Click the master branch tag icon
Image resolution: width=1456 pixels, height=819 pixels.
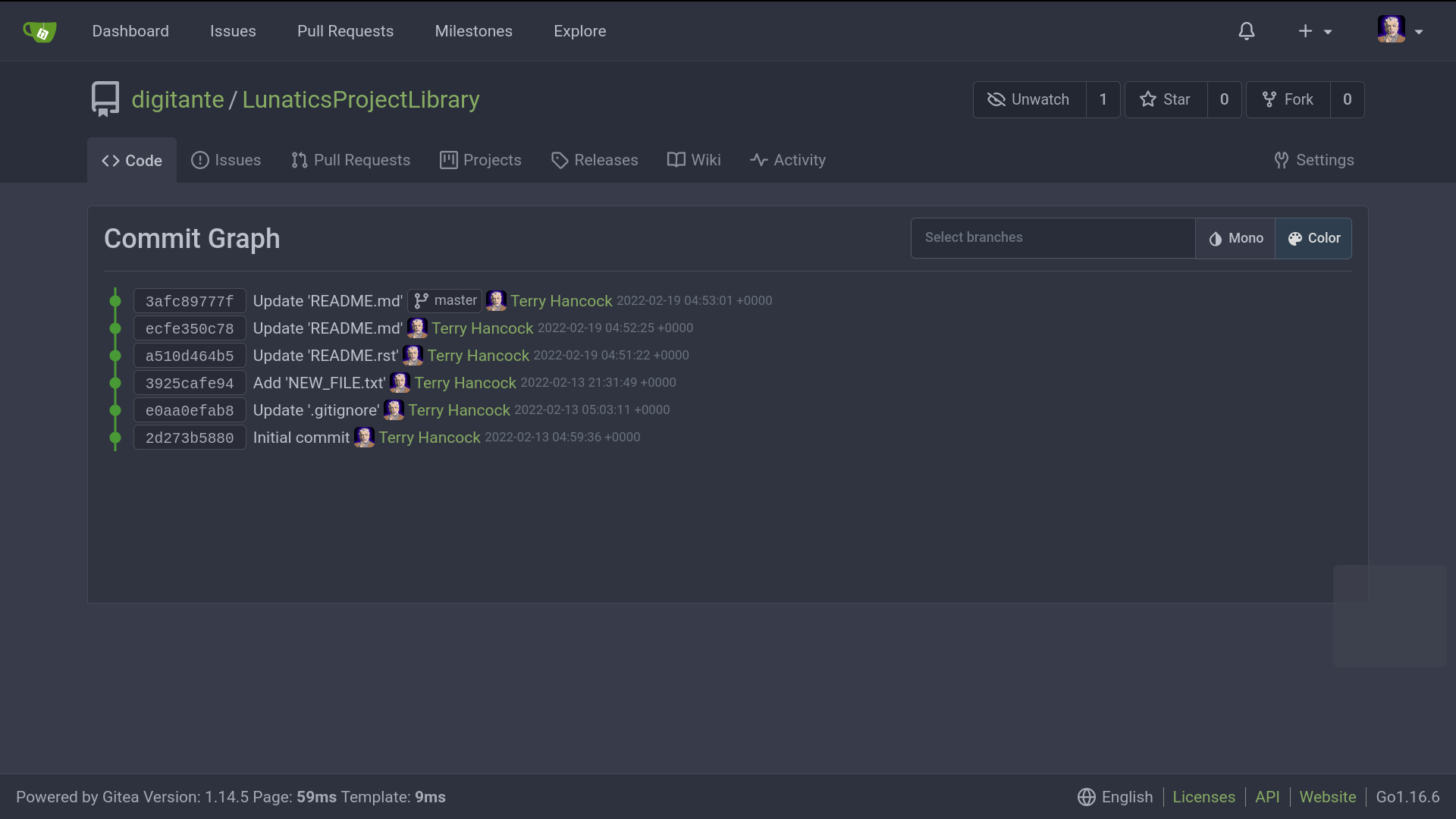click(x=422, y=301)
